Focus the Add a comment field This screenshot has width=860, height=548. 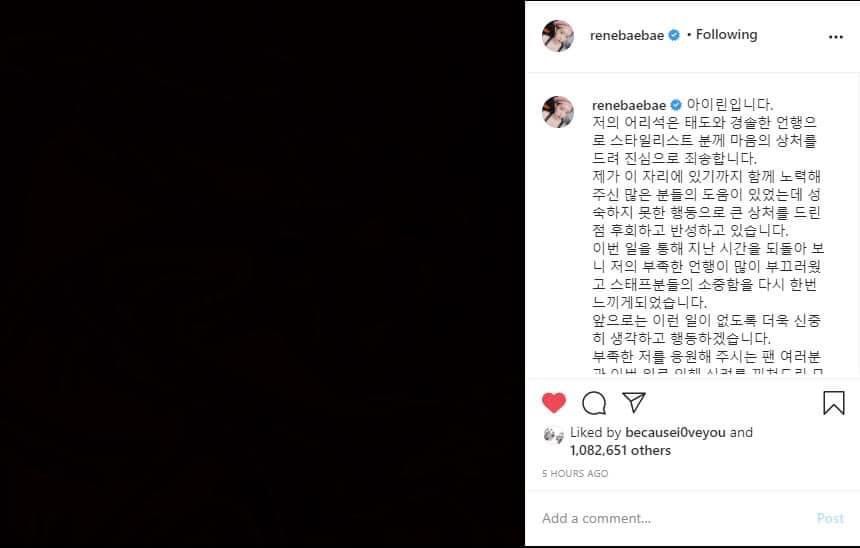(675, 518)
